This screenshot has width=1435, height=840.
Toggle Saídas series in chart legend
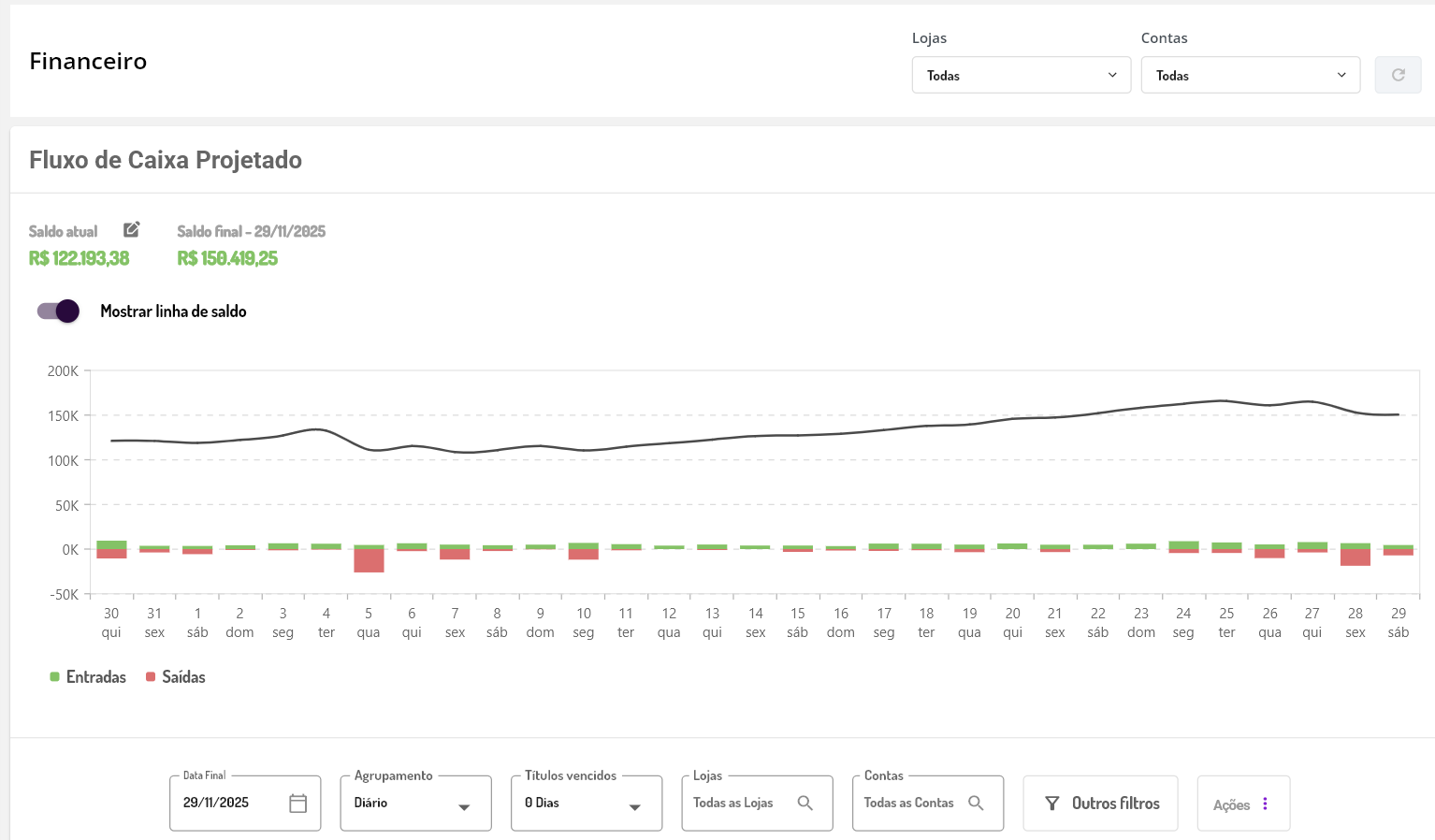pyautogui.click(x=176, y=677)
